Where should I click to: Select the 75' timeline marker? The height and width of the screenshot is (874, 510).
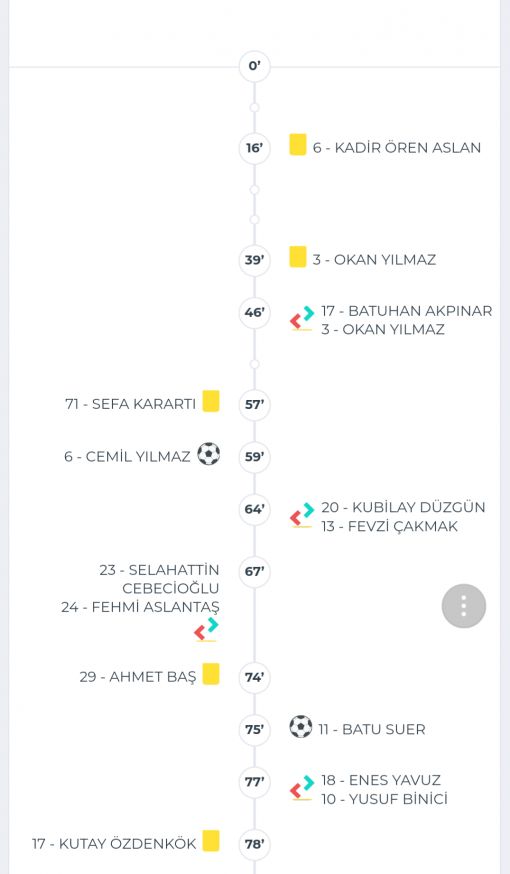point(255,730)
